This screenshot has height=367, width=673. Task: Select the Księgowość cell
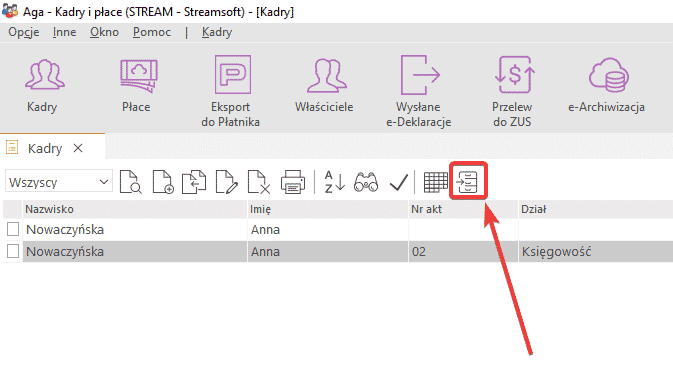click(596, 252)
